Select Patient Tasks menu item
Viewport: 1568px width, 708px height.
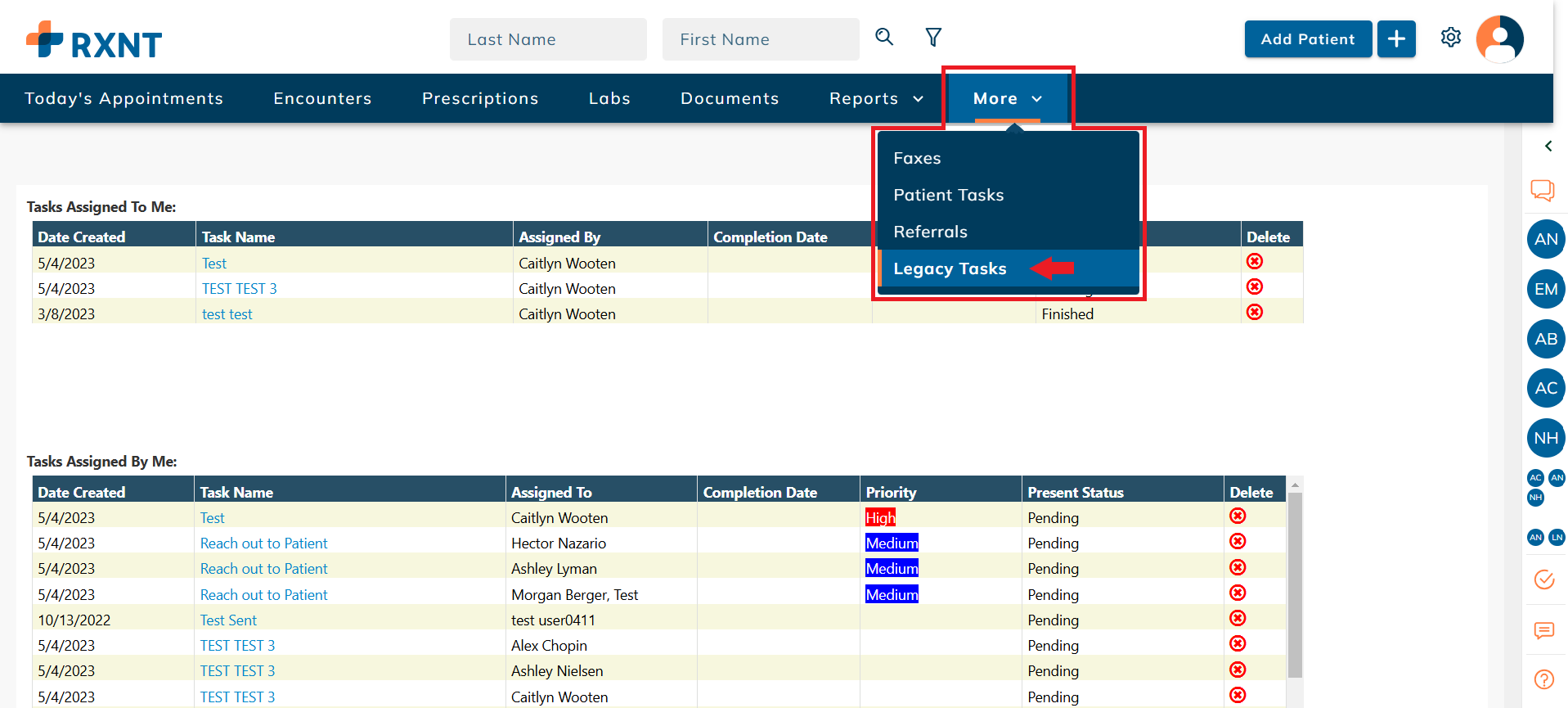[x=1009, y=195]
